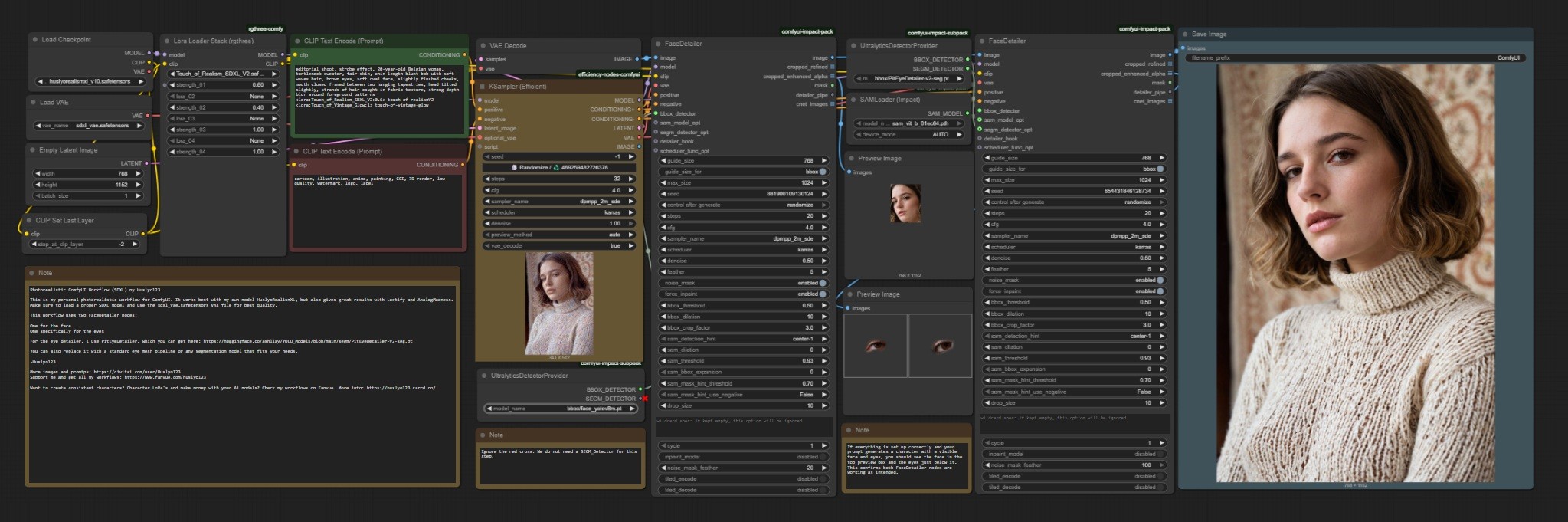Click the collapse dot on Lora Loader Stack node

(x=167, y=41)
